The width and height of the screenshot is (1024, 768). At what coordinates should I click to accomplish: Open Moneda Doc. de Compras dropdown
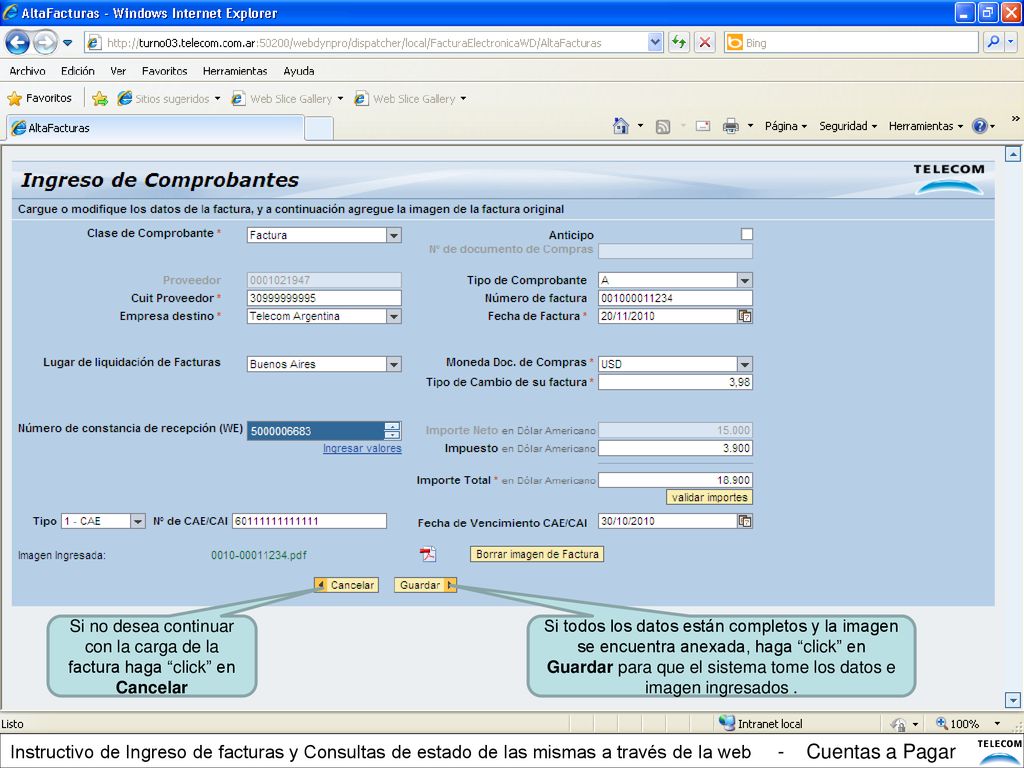click(744, 364)
